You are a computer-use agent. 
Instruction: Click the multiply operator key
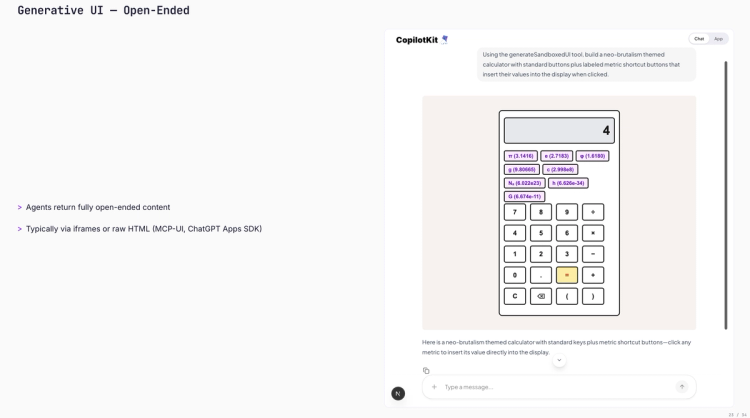[593, 233]
